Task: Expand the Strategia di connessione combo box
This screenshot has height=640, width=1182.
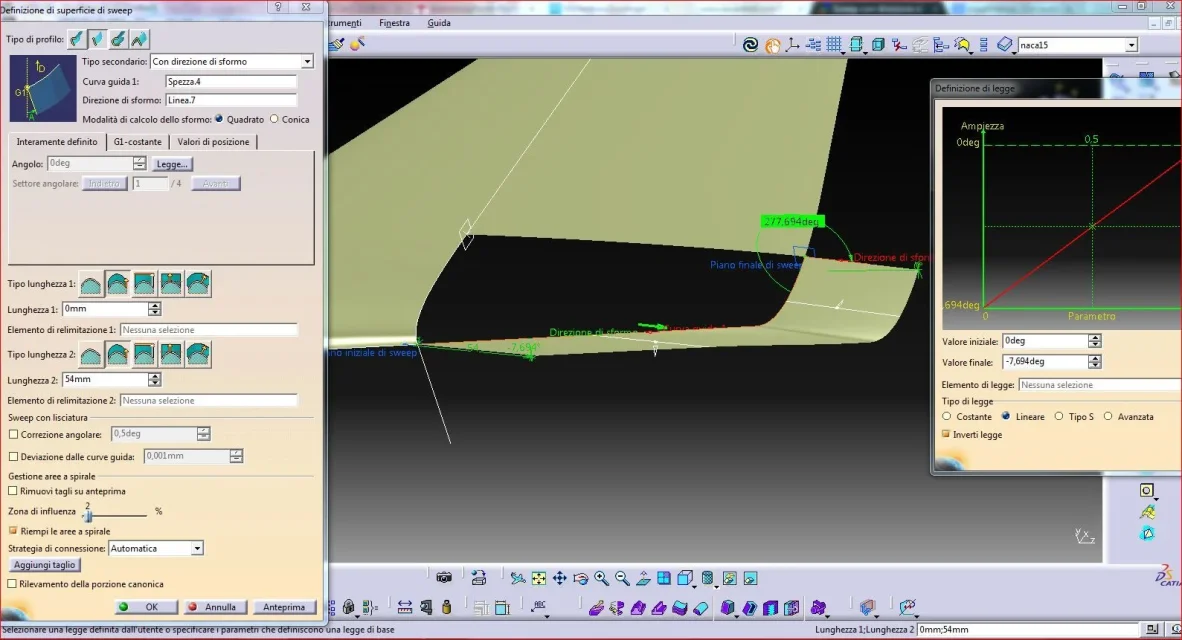Action: (197, 548)
